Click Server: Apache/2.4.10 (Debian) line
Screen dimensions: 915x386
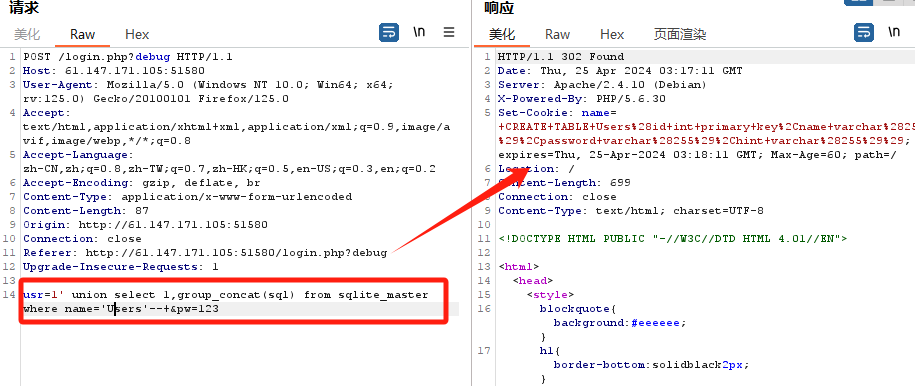coord(603,85)
